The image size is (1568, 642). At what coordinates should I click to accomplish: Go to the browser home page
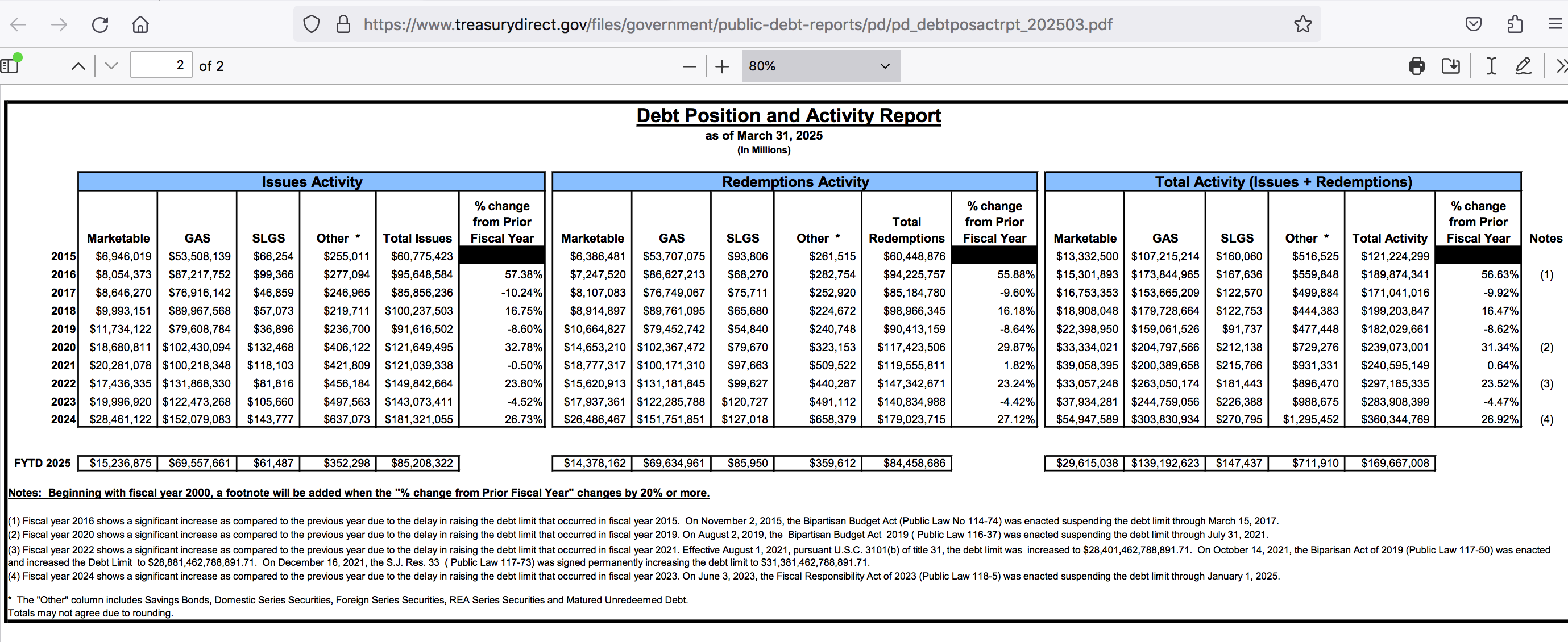[x=140, y=24]
